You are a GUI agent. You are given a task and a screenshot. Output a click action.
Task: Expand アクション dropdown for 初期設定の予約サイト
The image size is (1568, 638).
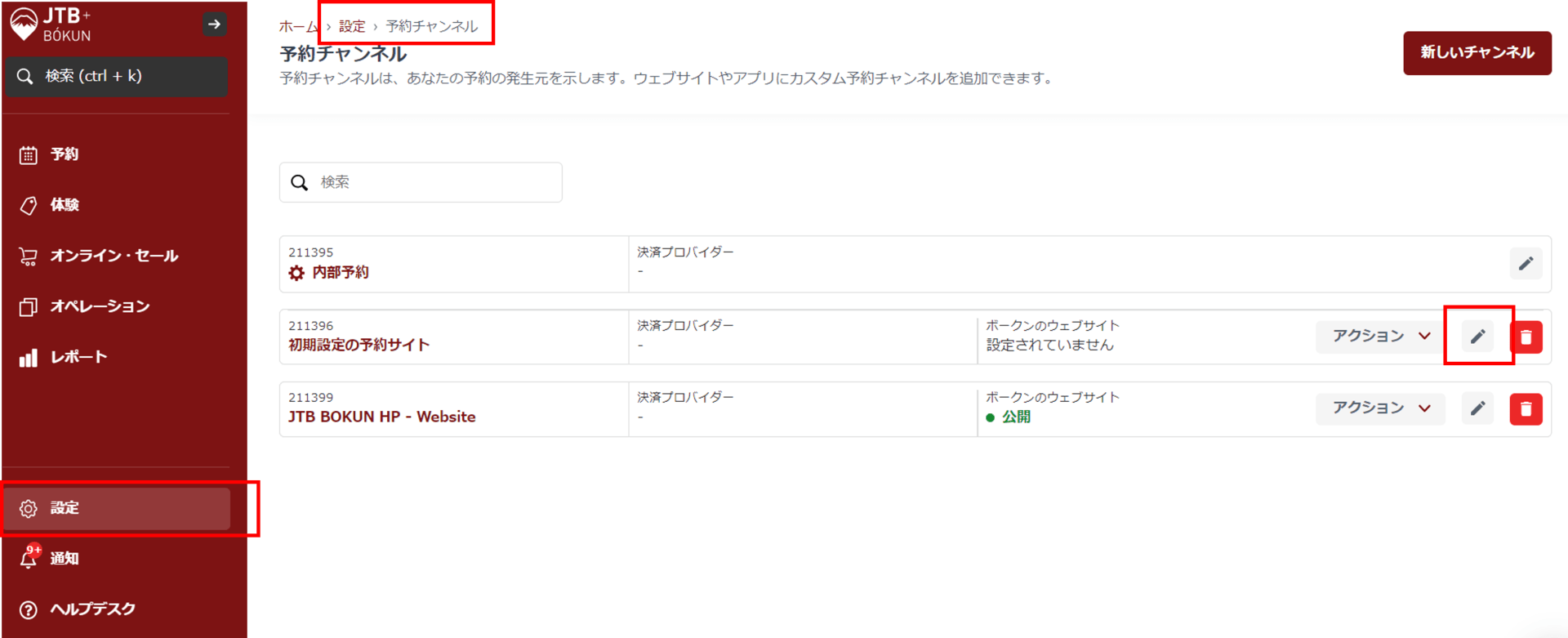[x=1380, y=337]
